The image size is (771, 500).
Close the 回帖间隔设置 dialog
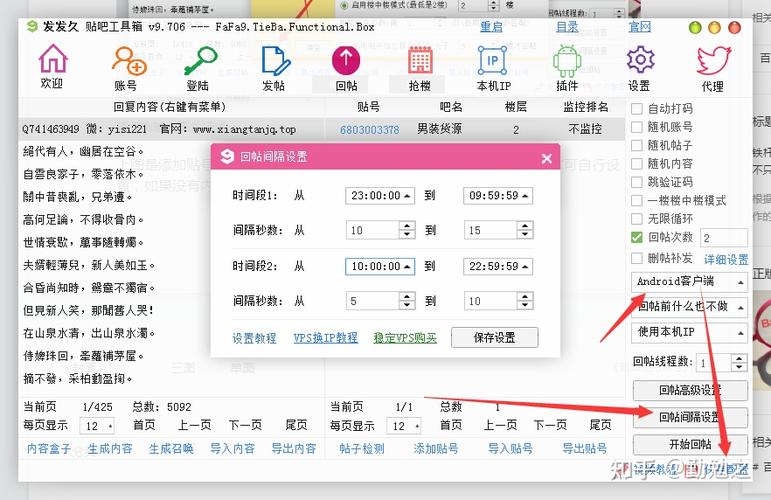(x=546, y=158)
